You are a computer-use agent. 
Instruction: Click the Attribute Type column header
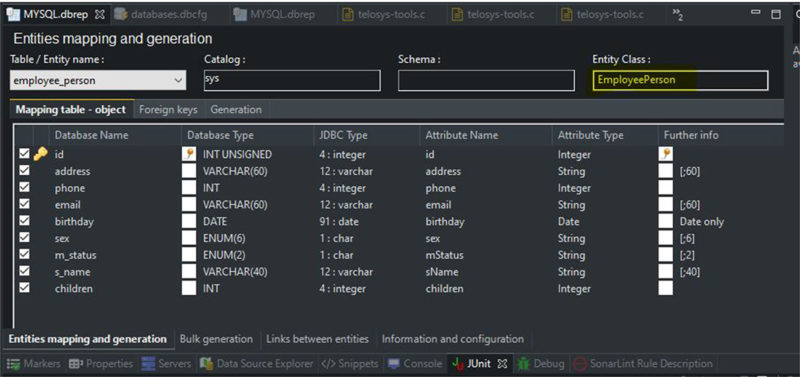[x=605, y=135]
